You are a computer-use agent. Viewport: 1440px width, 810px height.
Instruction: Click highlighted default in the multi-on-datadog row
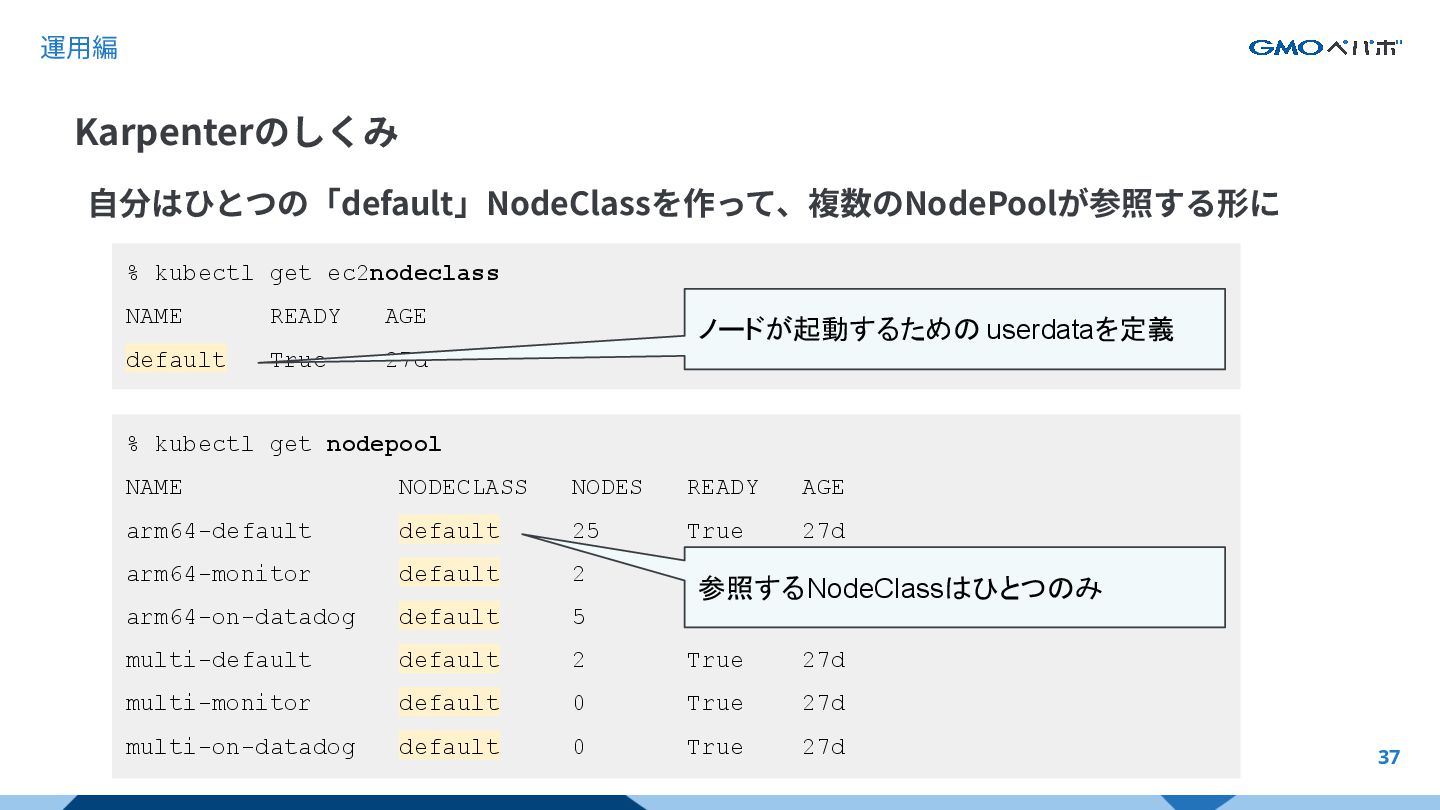(x=448, y=747)
